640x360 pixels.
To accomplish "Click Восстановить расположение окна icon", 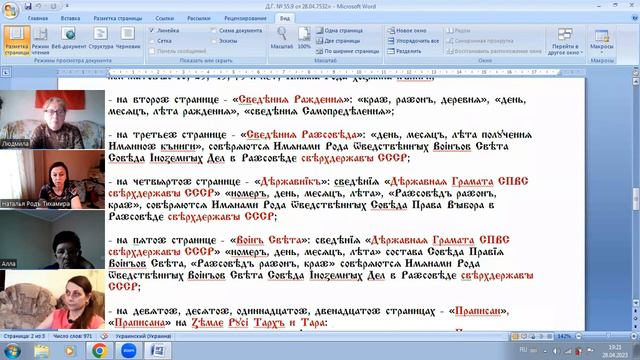I will [450, 51].
